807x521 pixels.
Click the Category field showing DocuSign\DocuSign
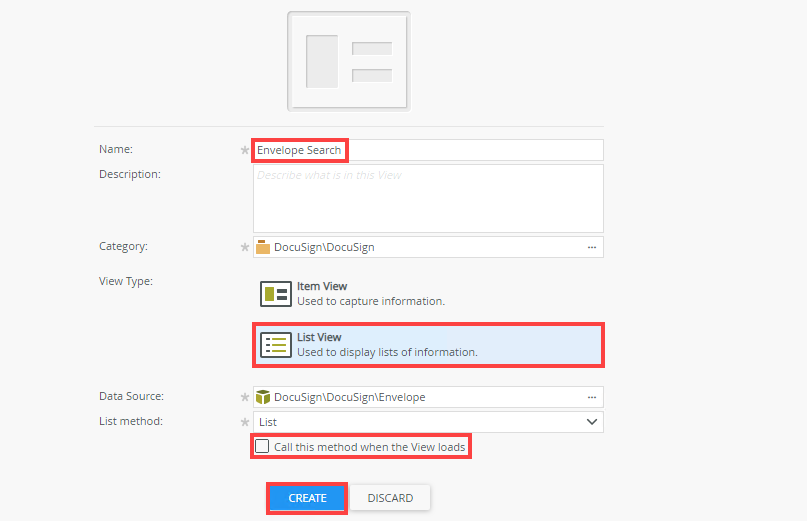point(420,247)
